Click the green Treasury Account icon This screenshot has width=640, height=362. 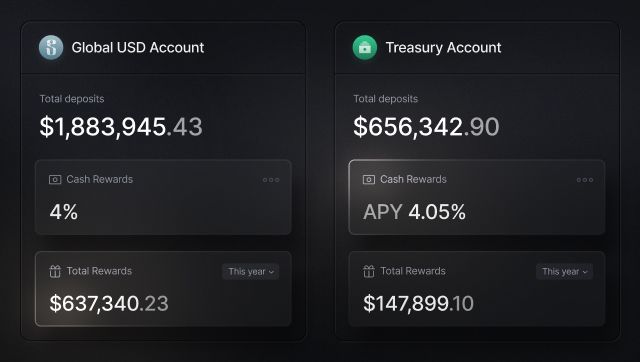364,47
